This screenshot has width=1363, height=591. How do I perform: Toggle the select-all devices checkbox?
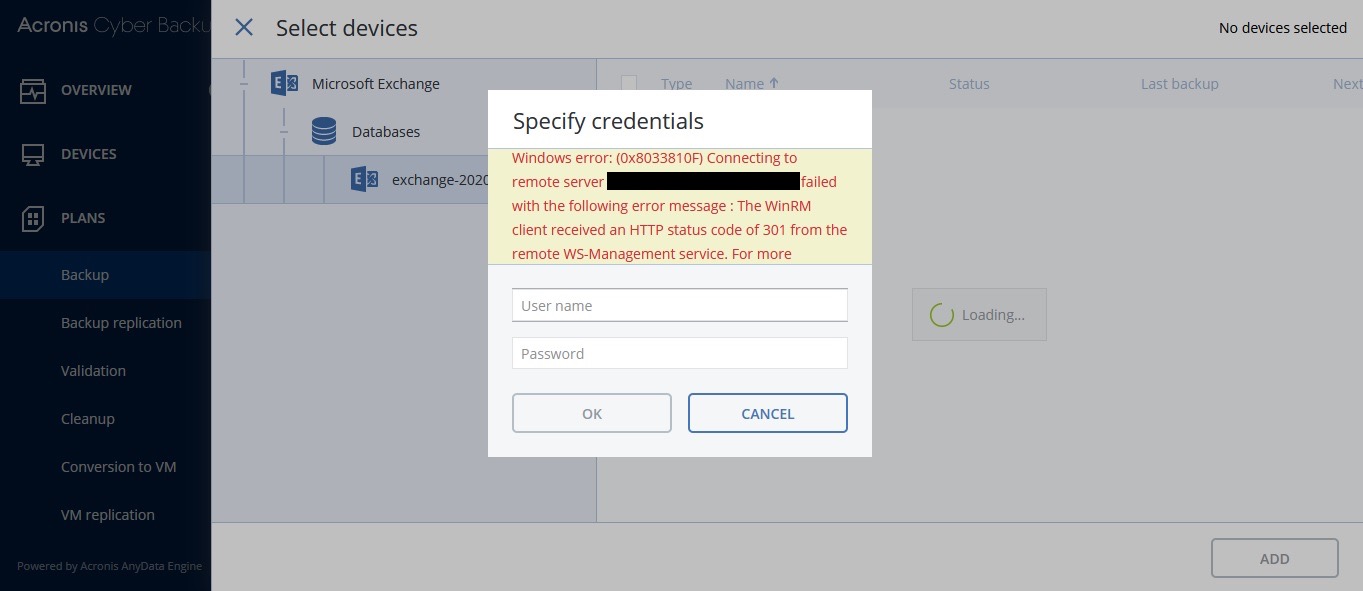point(629,84)
